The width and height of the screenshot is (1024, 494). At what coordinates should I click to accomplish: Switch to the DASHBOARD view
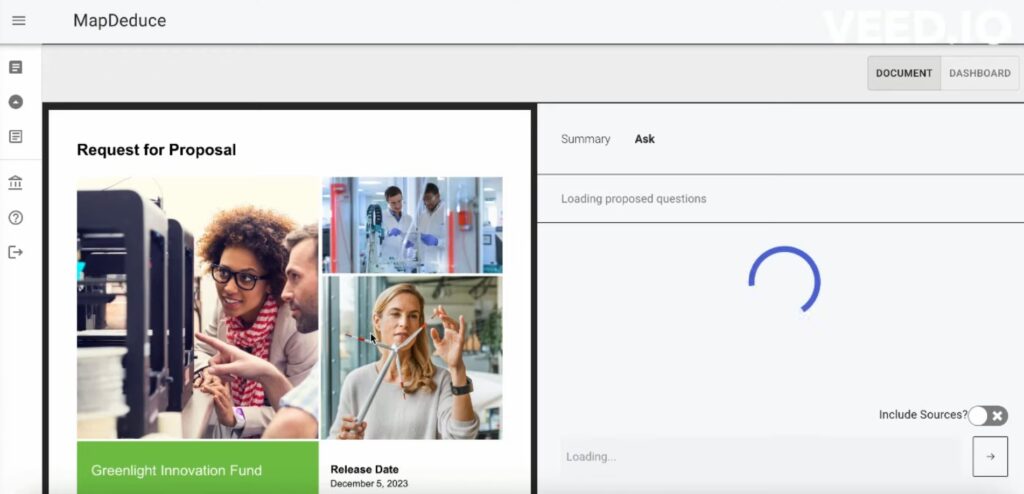point(980,73)
